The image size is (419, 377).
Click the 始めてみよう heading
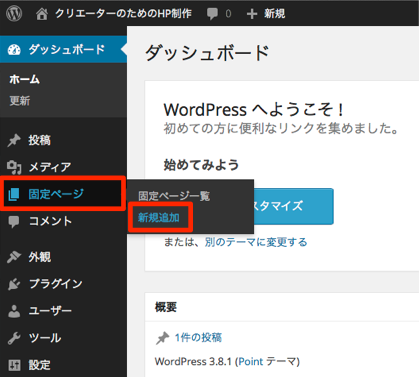pos(201,165)
